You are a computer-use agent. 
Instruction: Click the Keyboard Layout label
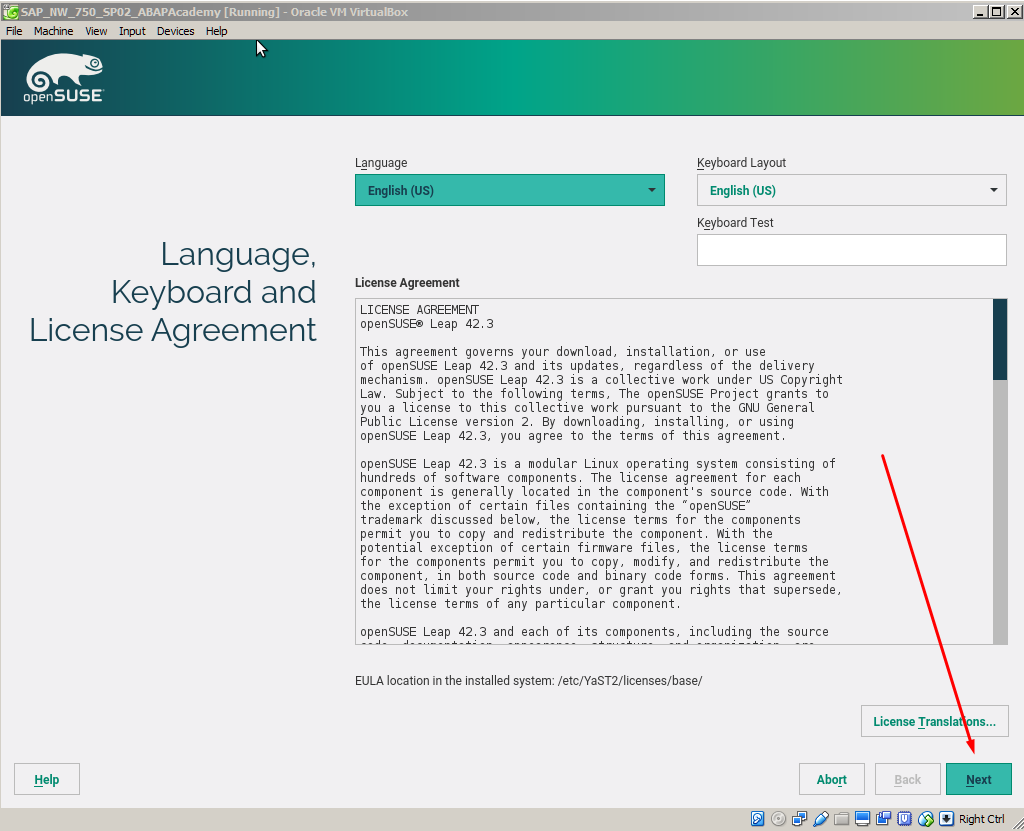[x=741, y=163]
